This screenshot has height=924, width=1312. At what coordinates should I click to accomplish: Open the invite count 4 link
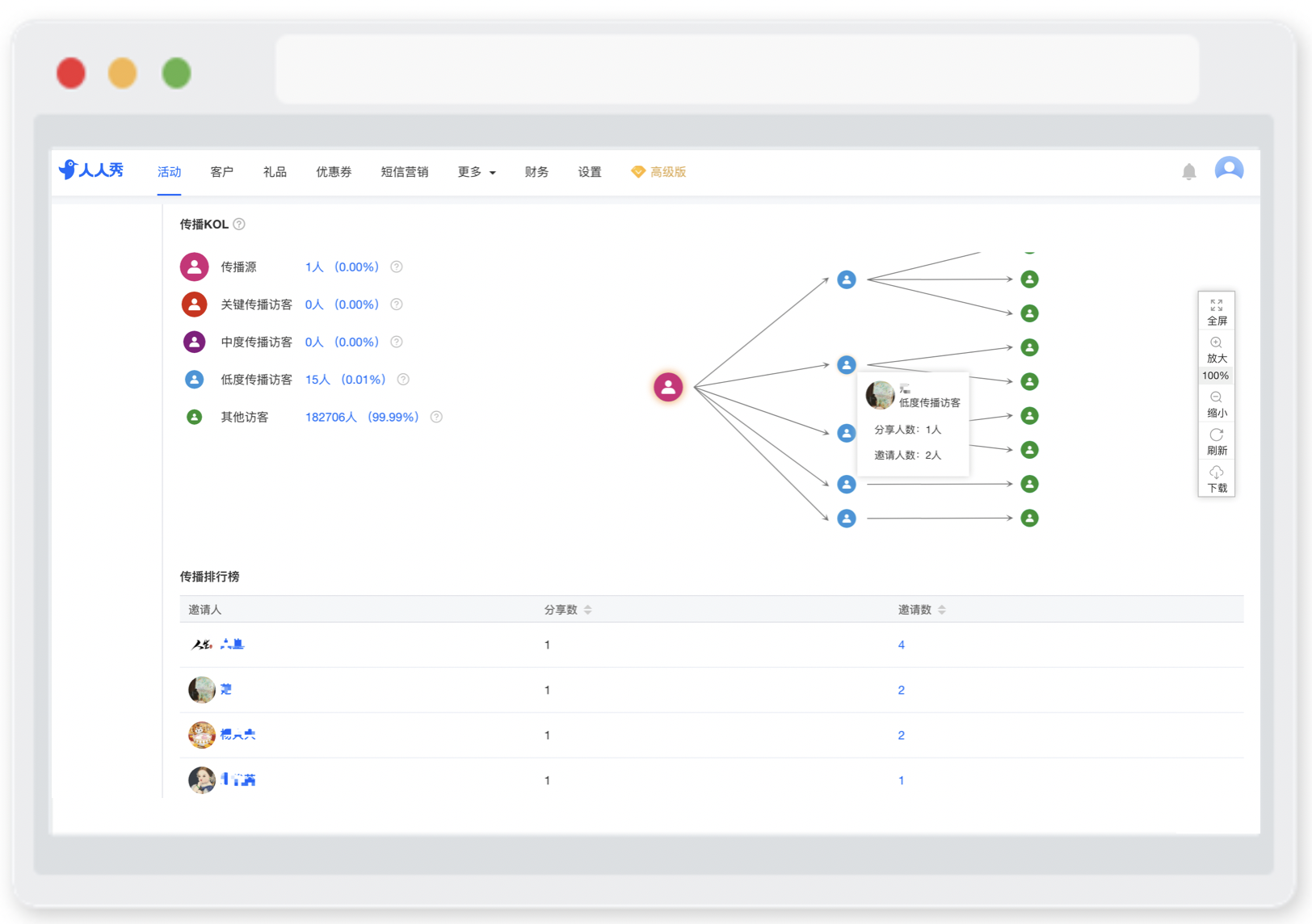(x=901, y=645)
